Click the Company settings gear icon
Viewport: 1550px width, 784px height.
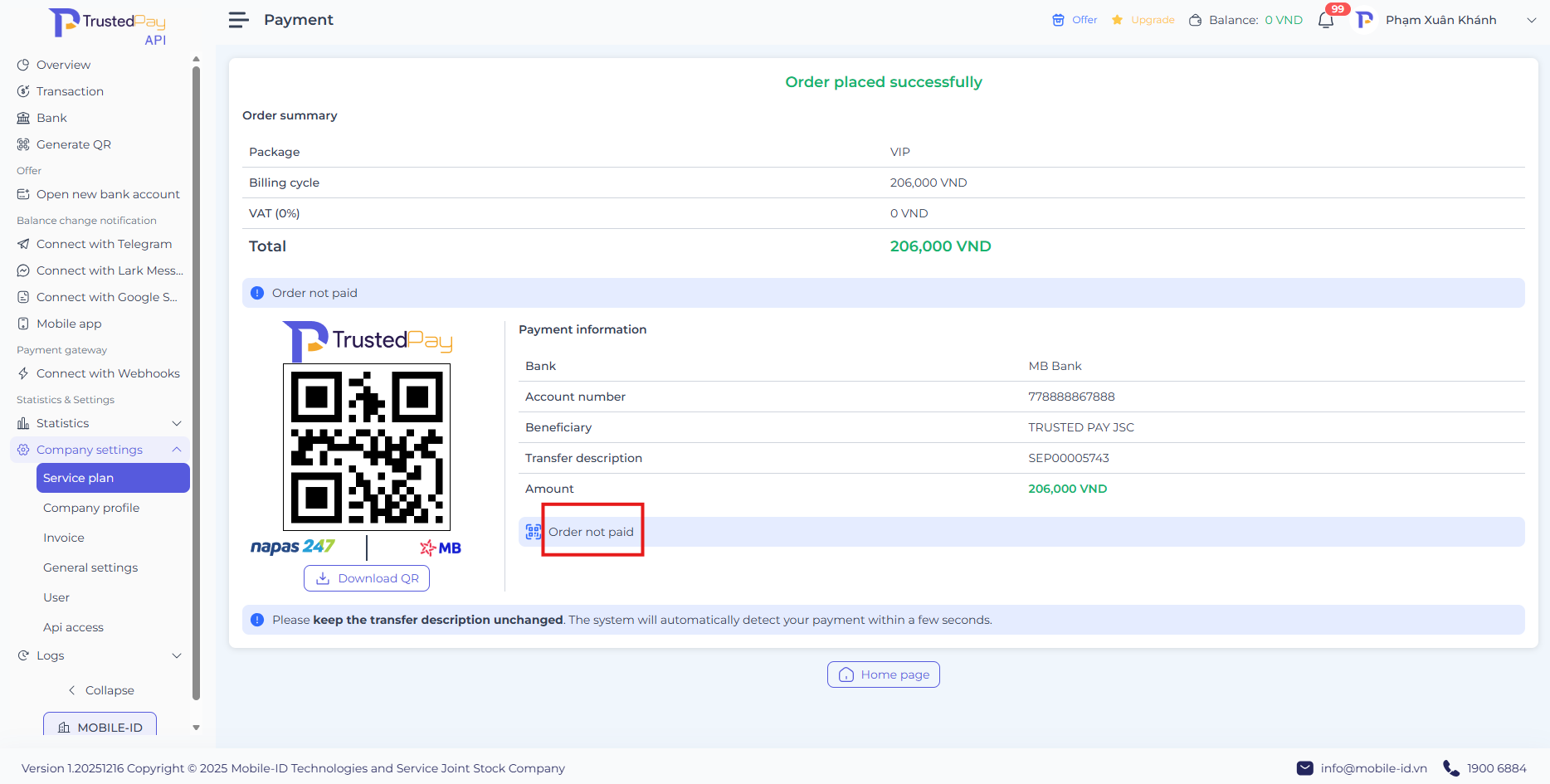point(23,450)
